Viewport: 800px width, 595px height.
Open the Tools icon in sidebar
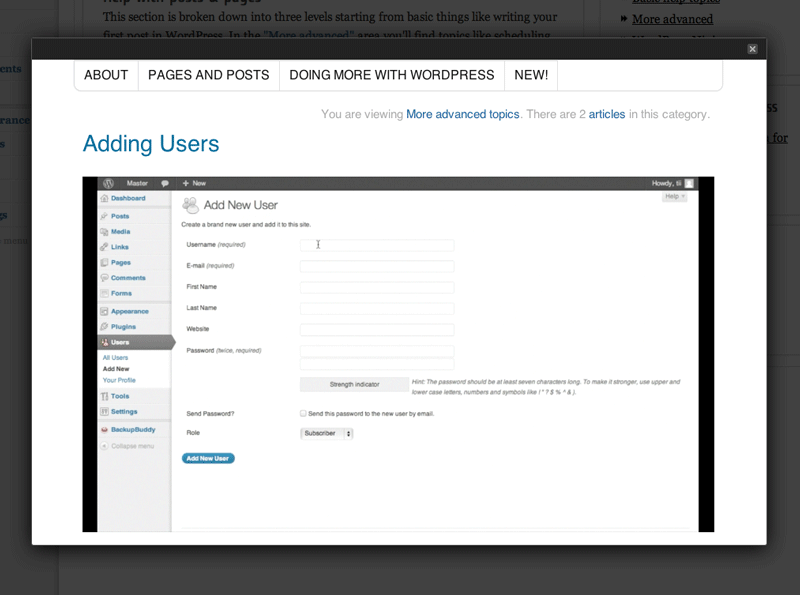click(105, 396)
